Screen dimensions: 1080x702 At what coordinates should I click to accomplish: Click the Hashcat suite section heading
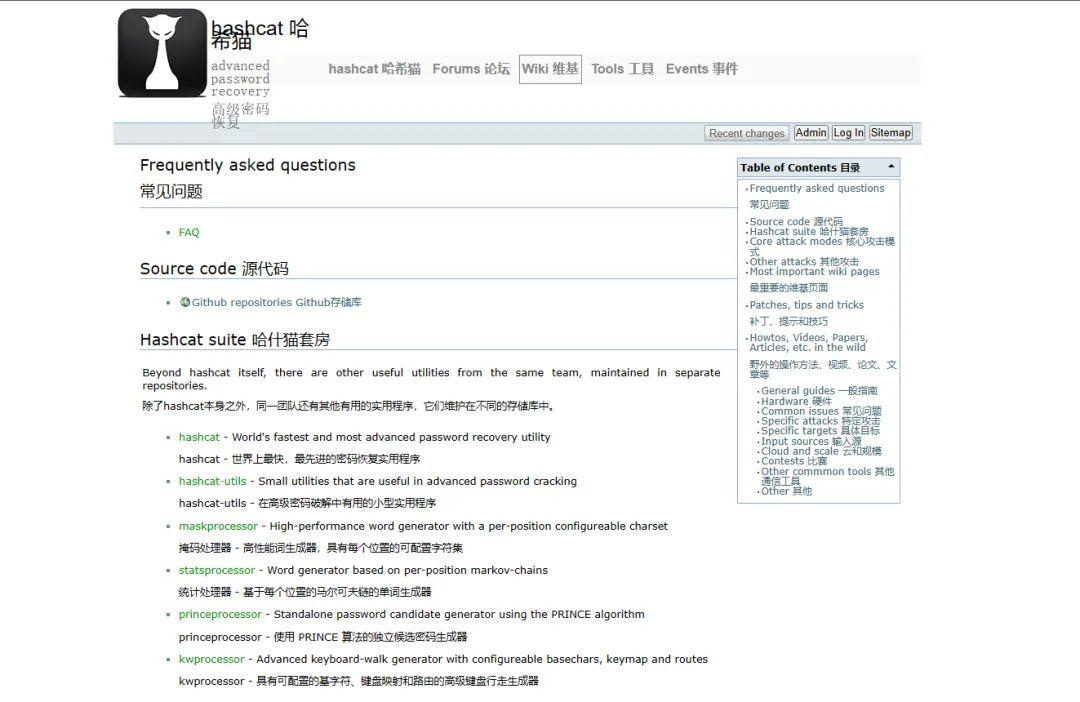tap(235, 340)
